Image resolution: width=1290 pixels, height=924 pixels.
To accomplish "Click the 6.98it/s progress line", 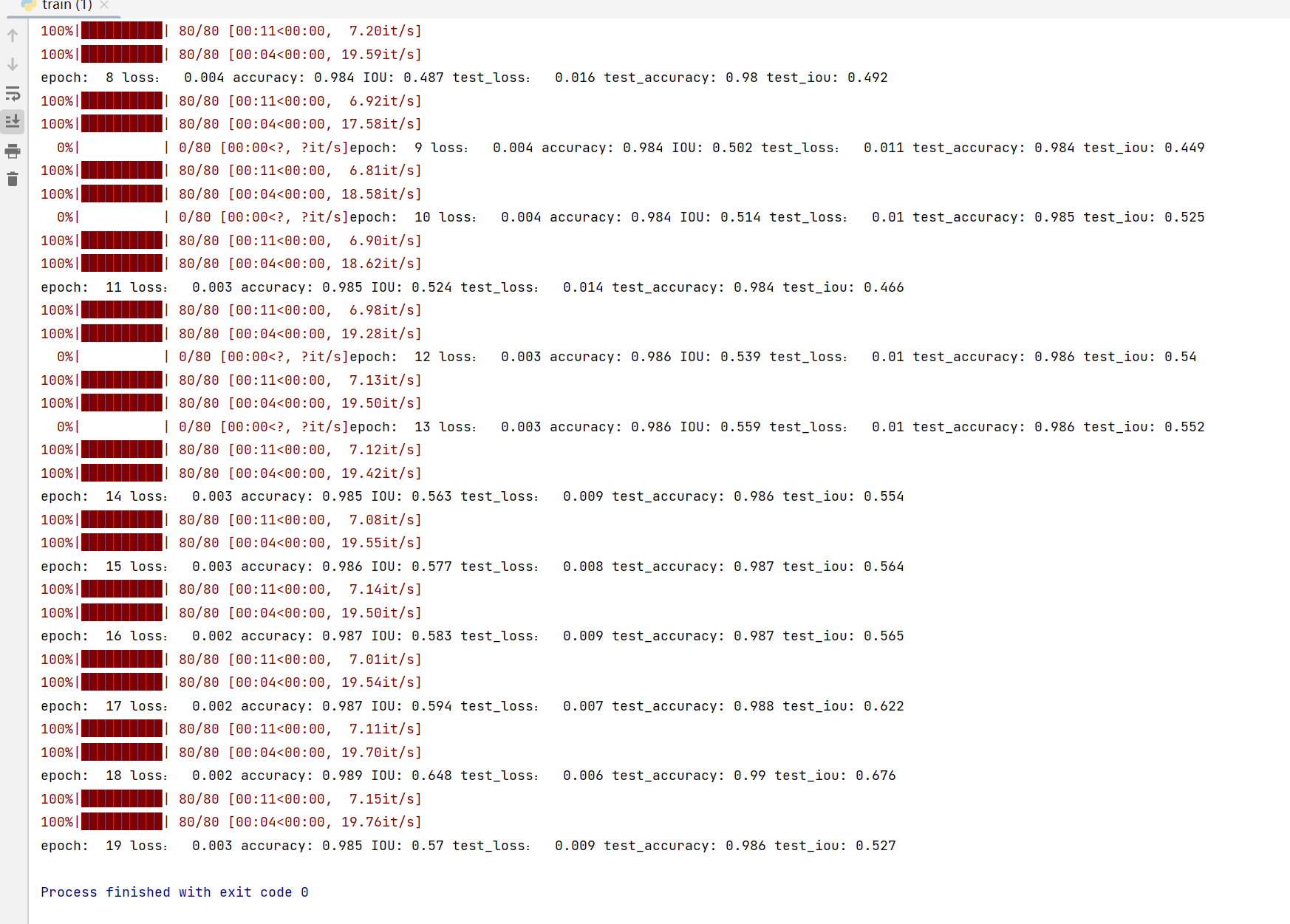I will point(231,310).
